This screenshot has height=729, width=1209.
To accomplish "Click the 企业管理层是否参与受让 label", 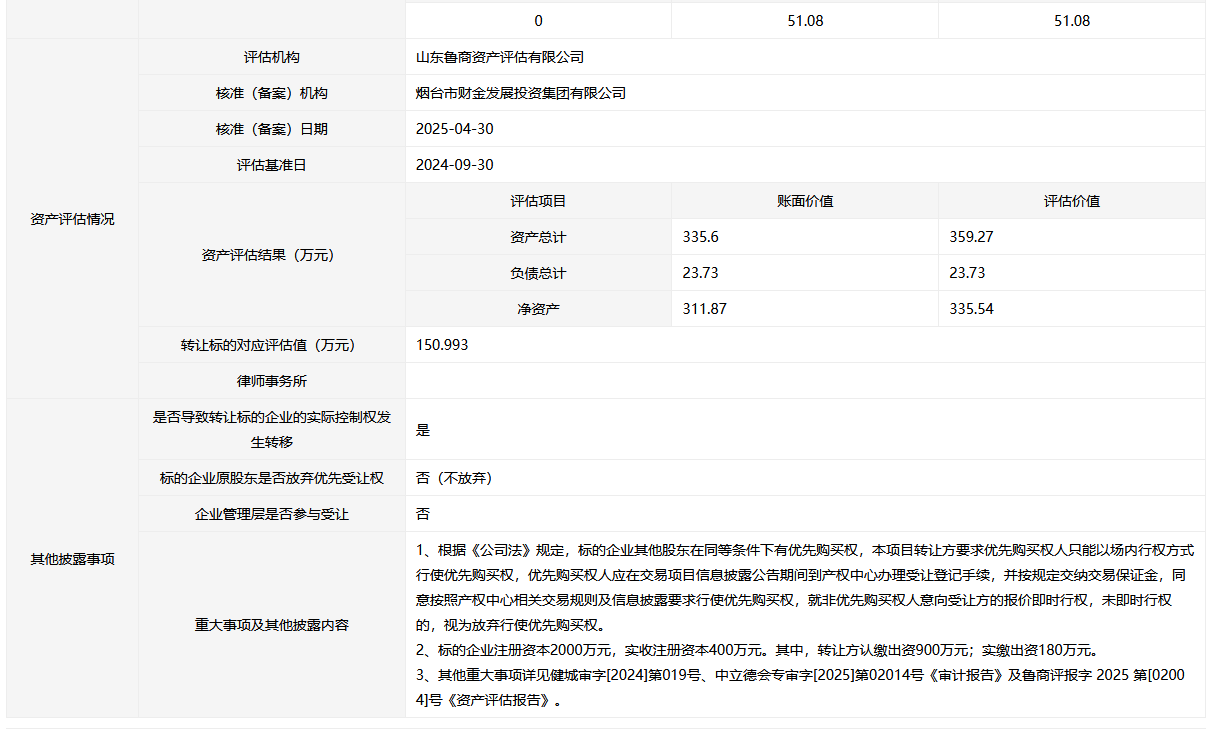I will (271, 514).
